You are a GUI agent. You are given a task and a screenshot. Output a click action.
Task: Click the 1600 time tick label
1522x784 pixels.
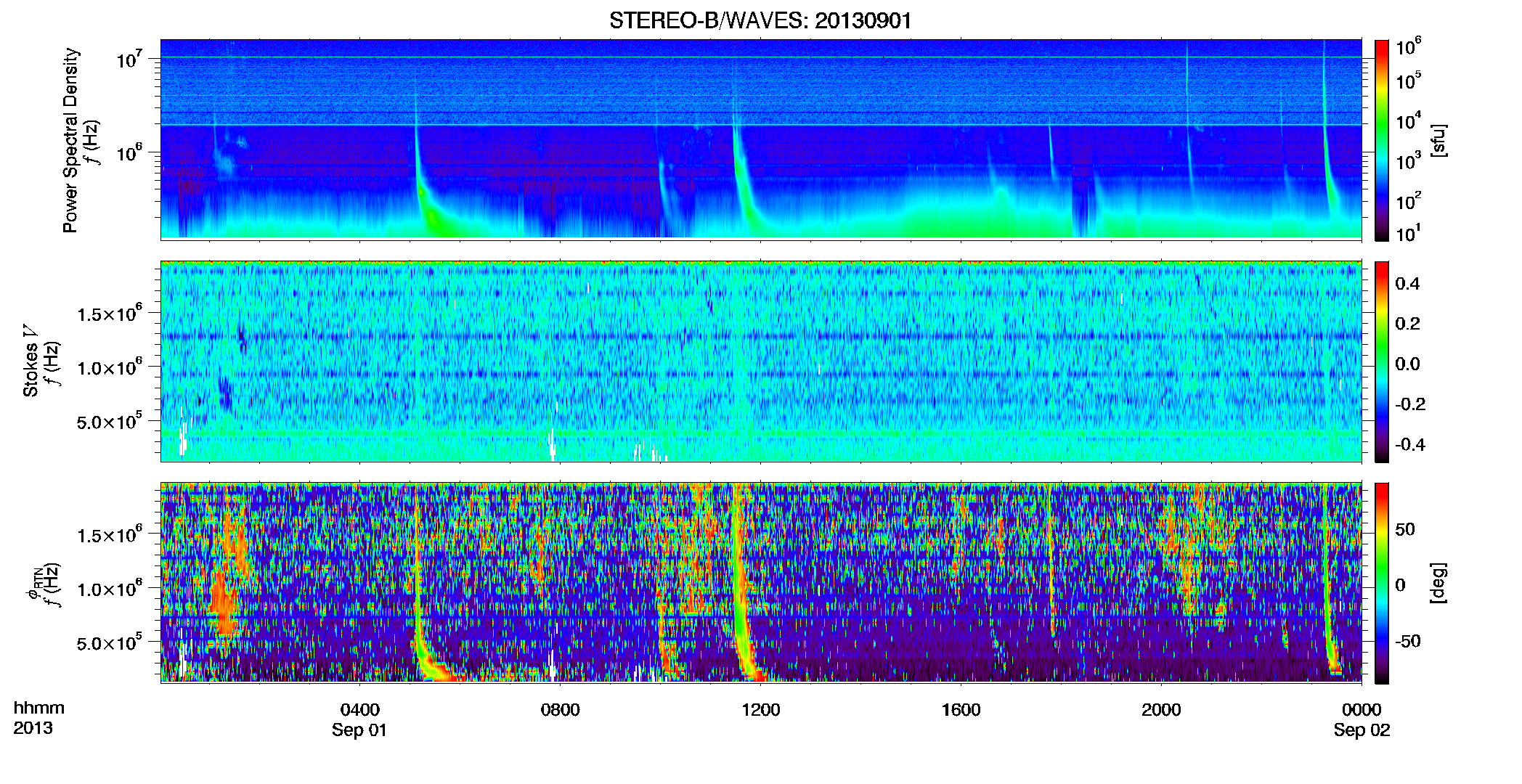[961, 709]
